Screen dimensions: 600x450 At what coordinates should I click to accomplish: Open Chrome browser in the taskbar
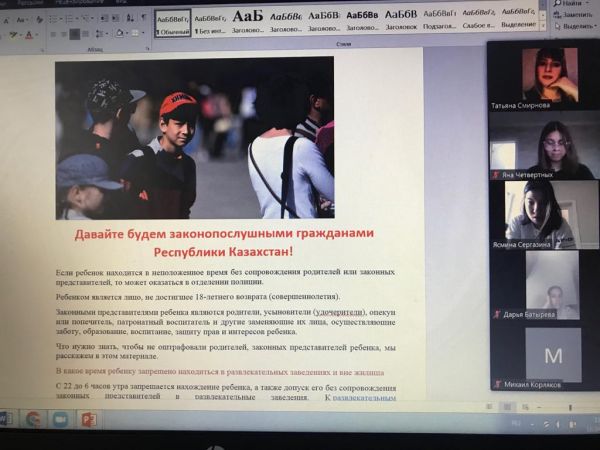point(33,418)
